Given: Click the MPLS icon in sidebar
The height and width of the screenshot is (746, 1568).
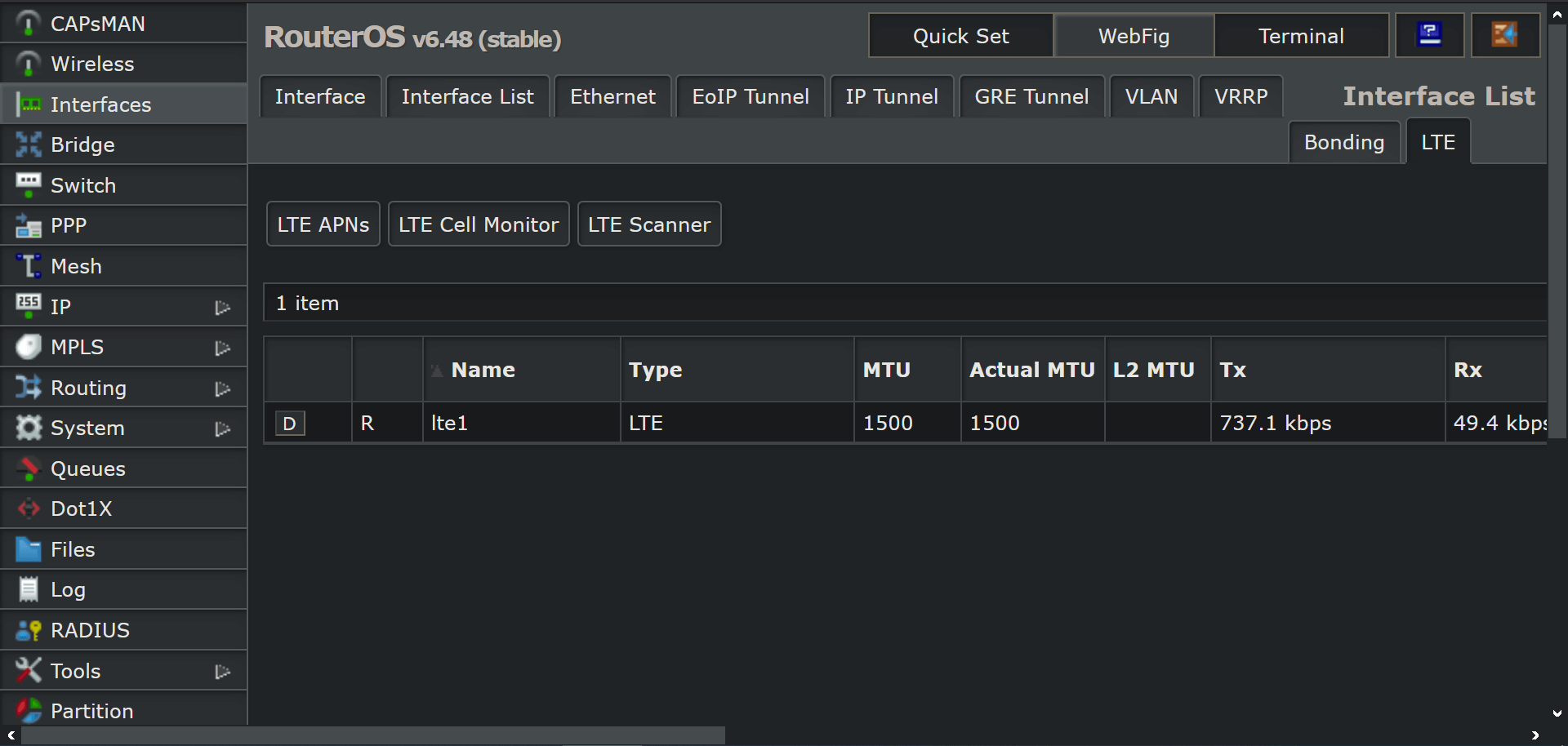Looking at the screenshot, I should (x=28, y=347).
